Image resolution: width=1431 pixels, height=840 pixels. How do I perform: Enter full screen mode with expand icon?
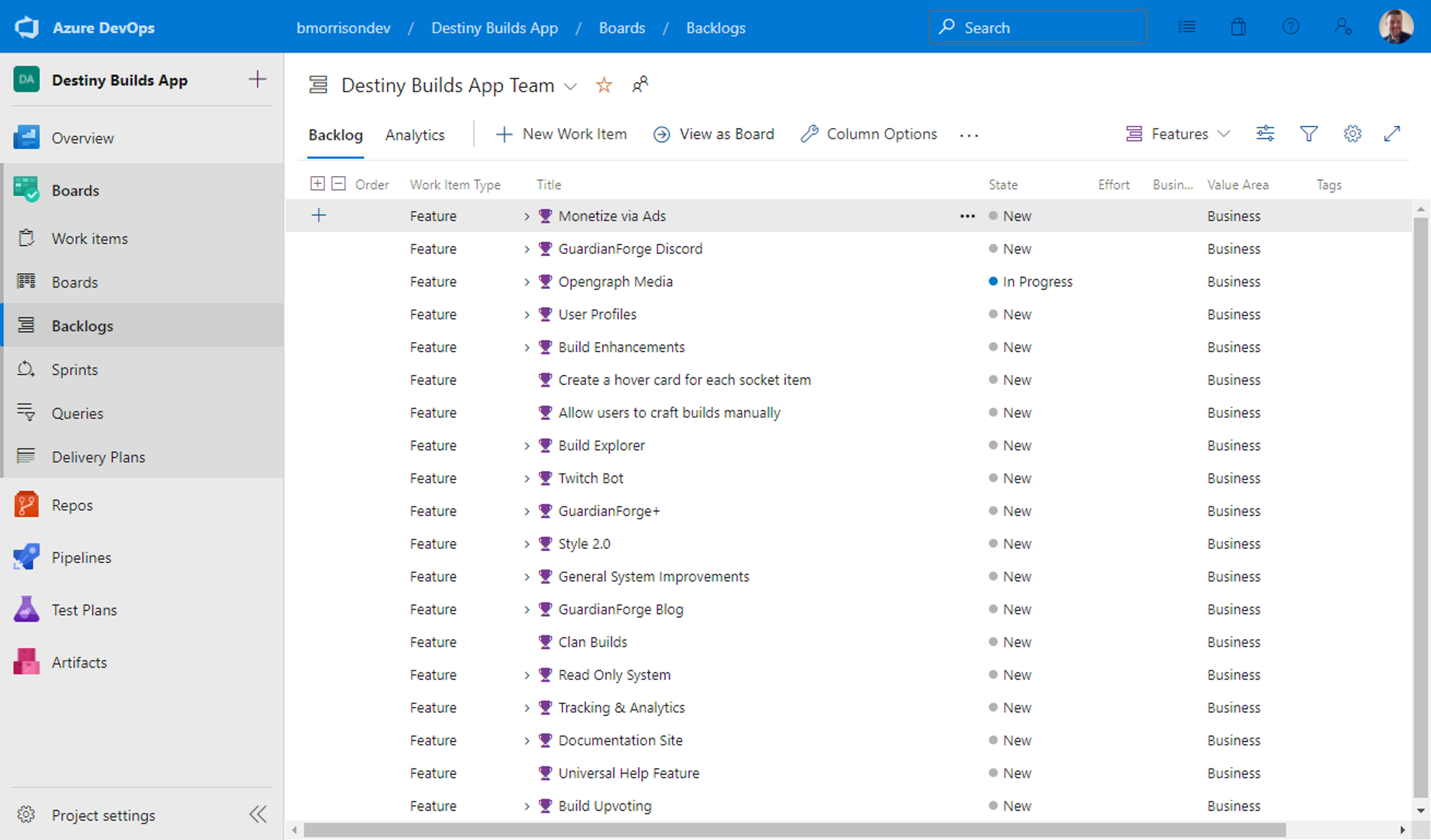coord(1392,134)
